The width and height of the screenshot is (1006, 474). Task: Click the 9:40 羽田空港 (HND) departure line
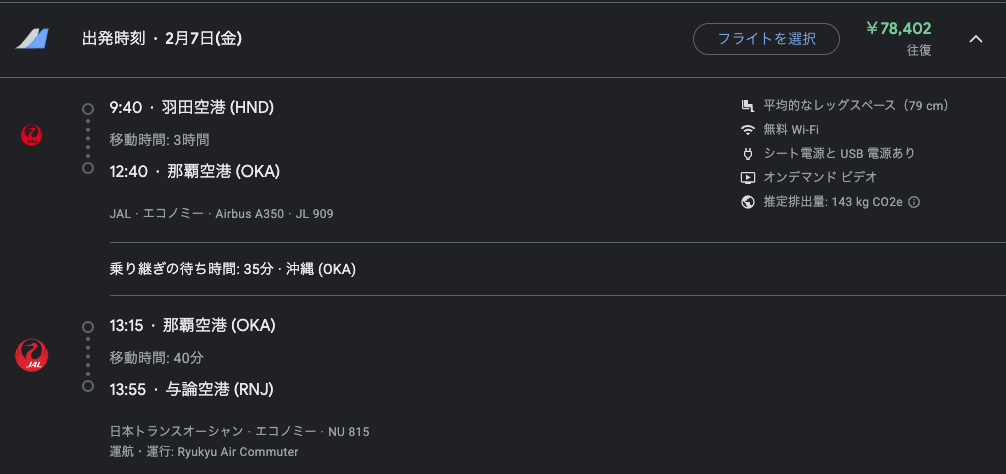coord(192,108)
